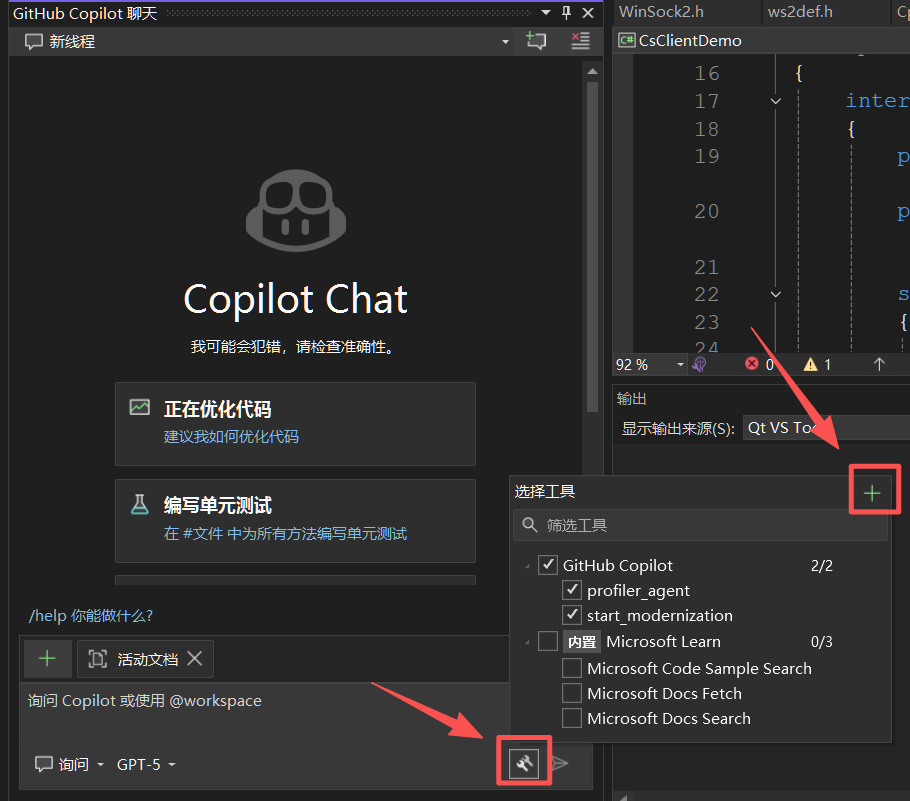Collapse the GitHub Copilot tool group
The height and width of the screenshot is (801, 910).
pyautogui.click(x=527, y=566)
